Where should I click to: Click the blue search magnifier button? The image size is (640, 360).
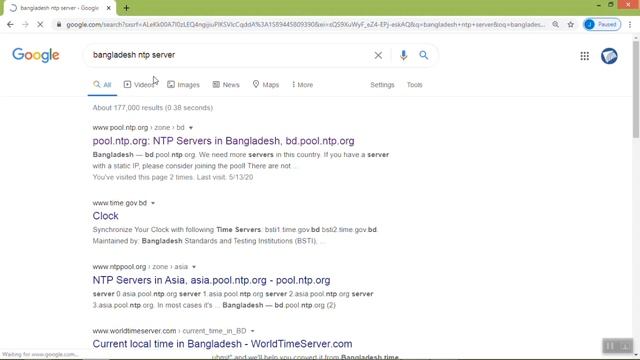tap(424, 55)
